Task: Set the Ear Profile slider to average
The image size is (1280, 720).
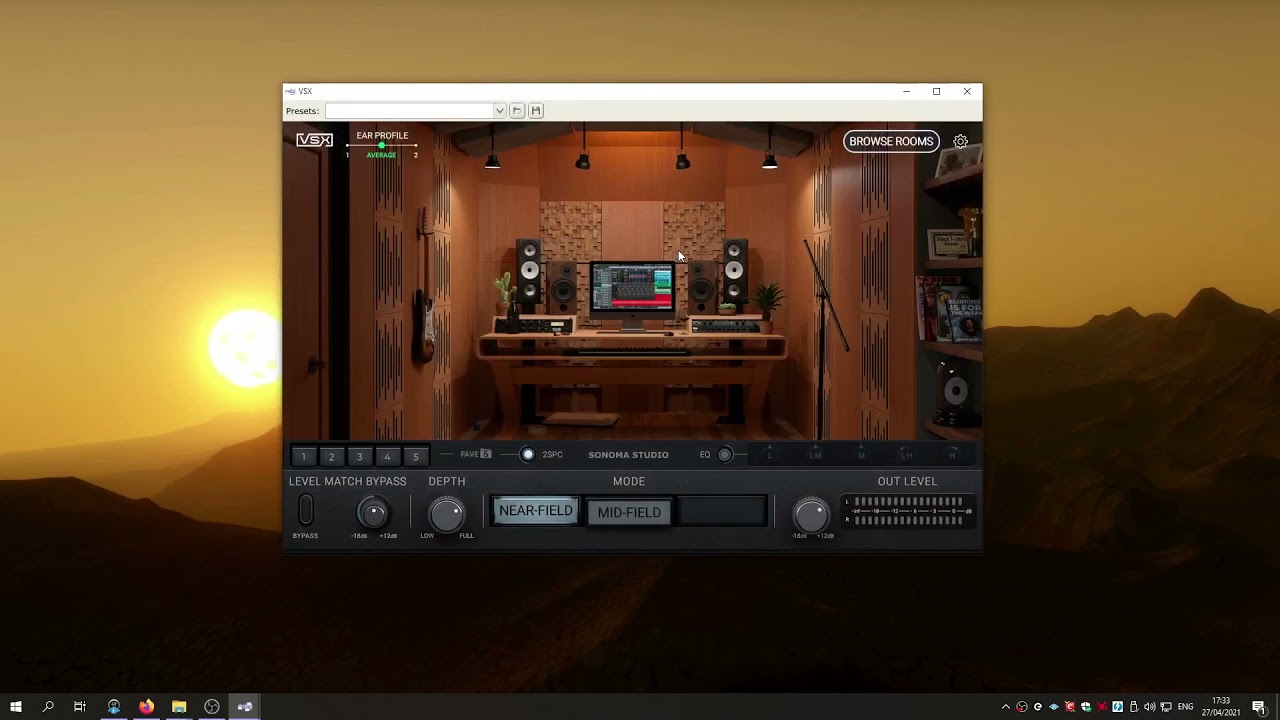Action: coord(381,146)
